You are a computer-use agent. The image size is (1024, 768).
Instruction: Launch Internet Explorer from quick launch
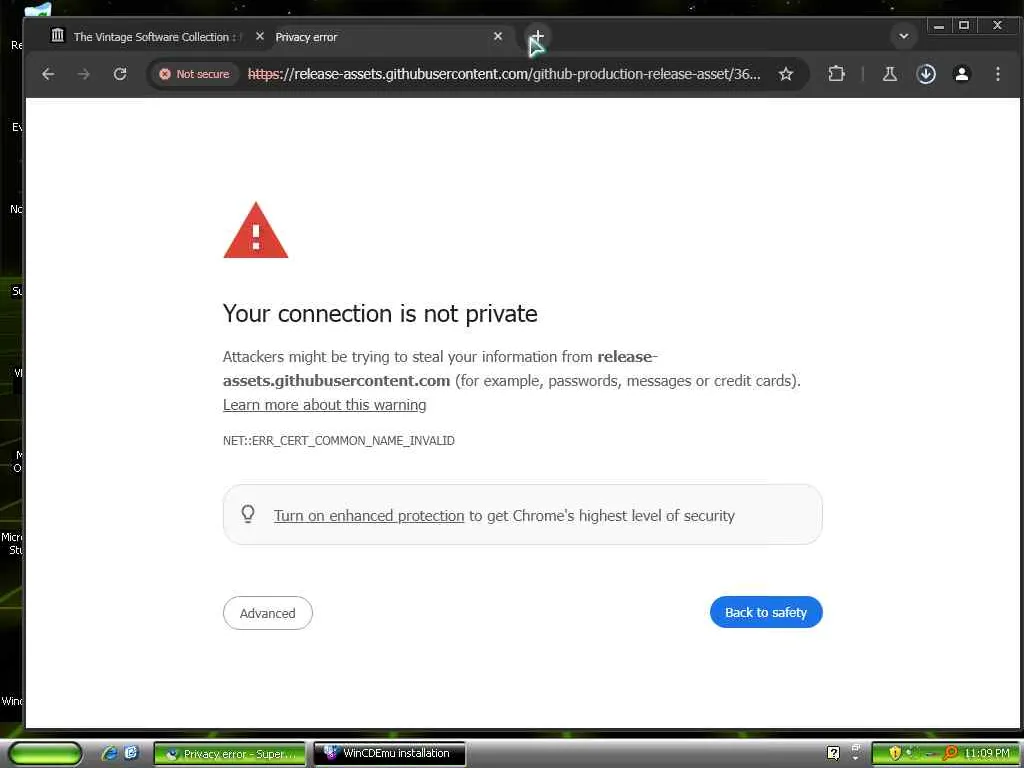click(109, 753)
